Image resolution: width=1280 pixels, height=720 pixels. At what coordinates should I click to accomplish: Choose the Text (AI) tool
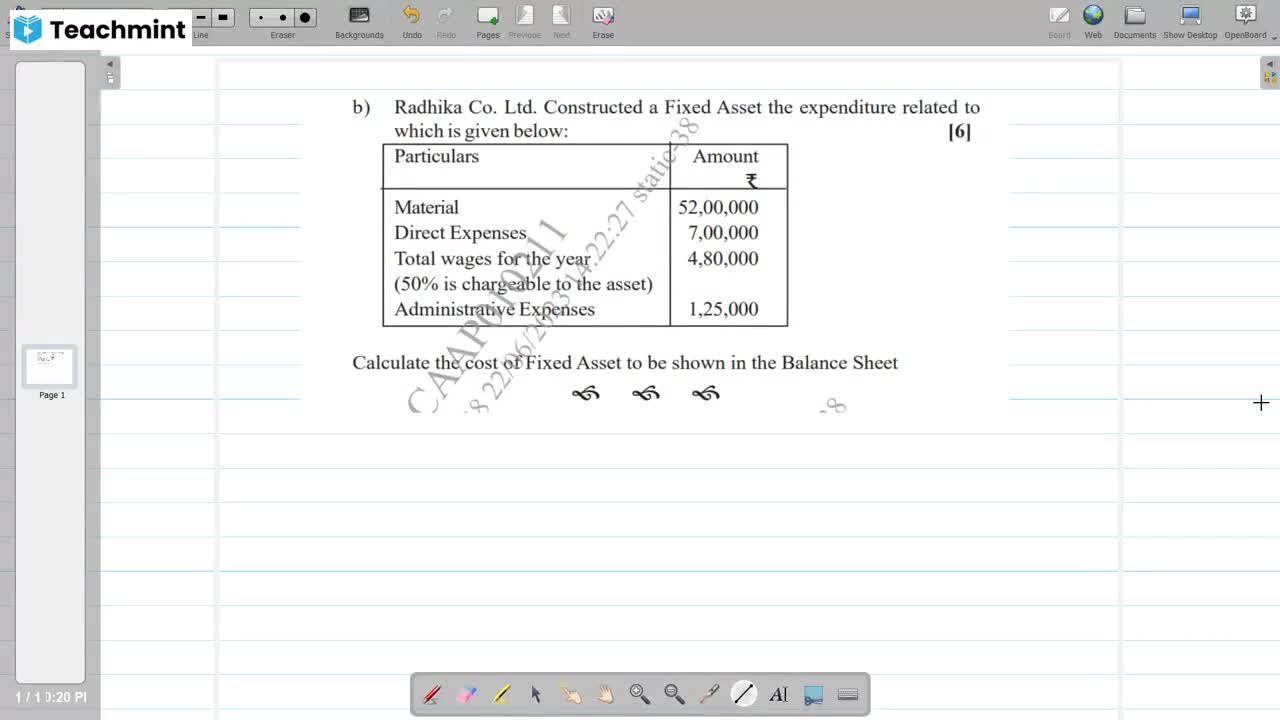[x=779, y=694]
